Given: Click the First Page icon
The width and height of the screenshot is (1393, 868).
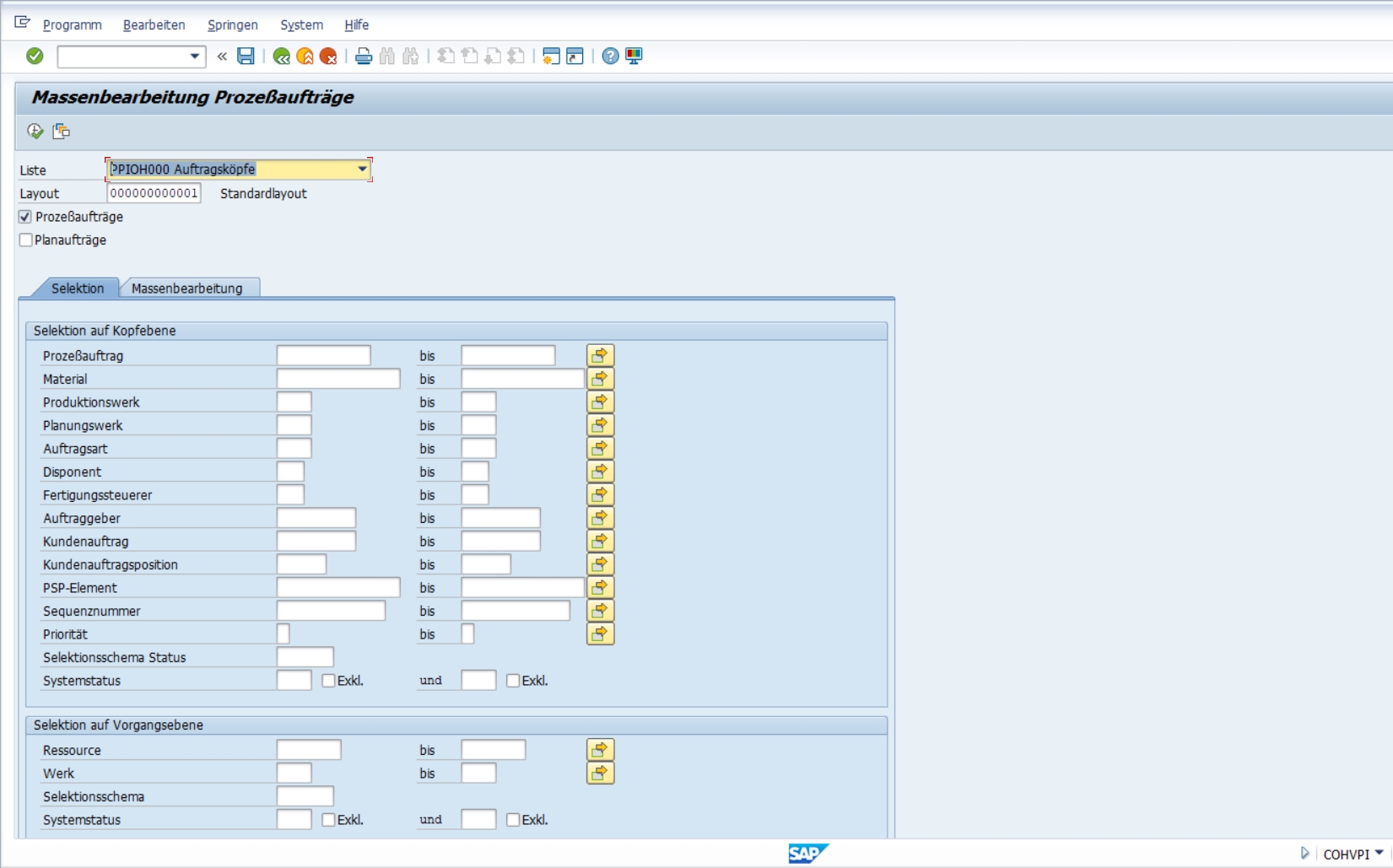Looking at the screenshot, I should [x=446, y=56].
